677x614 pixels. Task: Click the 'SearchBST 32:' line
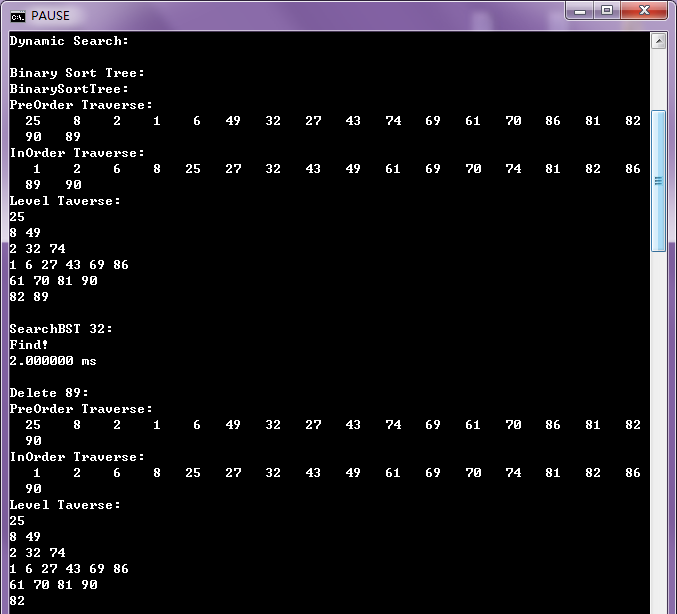point(61,329)
